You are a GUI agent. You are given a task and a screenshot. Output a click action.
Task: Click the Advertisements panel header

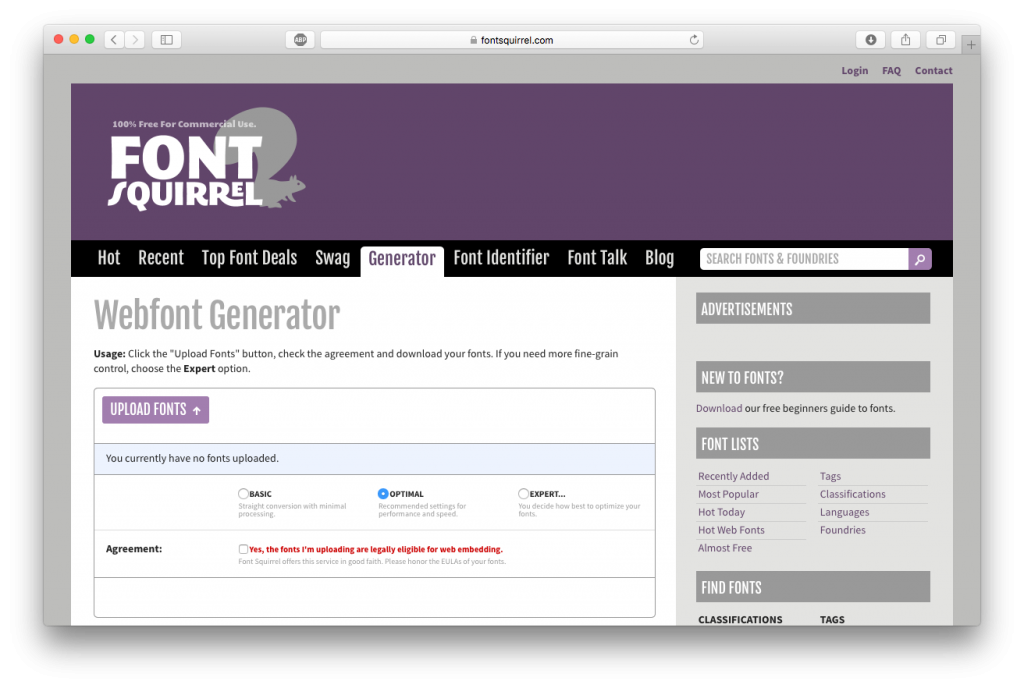click(x=812, y=309)
